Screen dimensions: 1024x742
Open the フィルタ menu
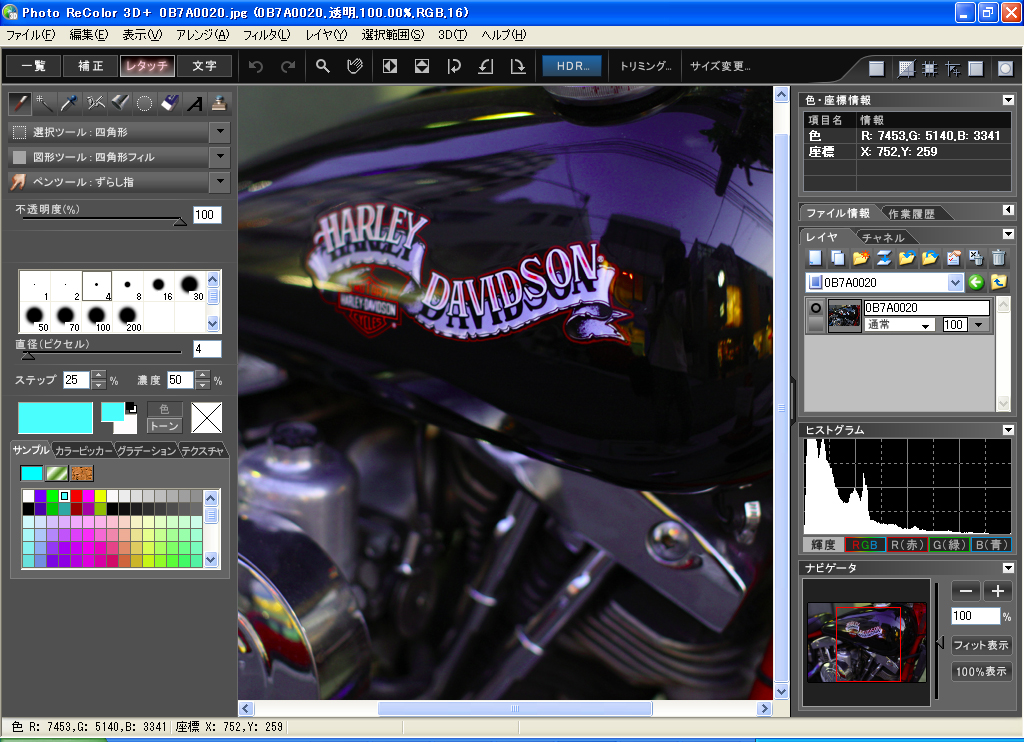click(x=266, y=35)
